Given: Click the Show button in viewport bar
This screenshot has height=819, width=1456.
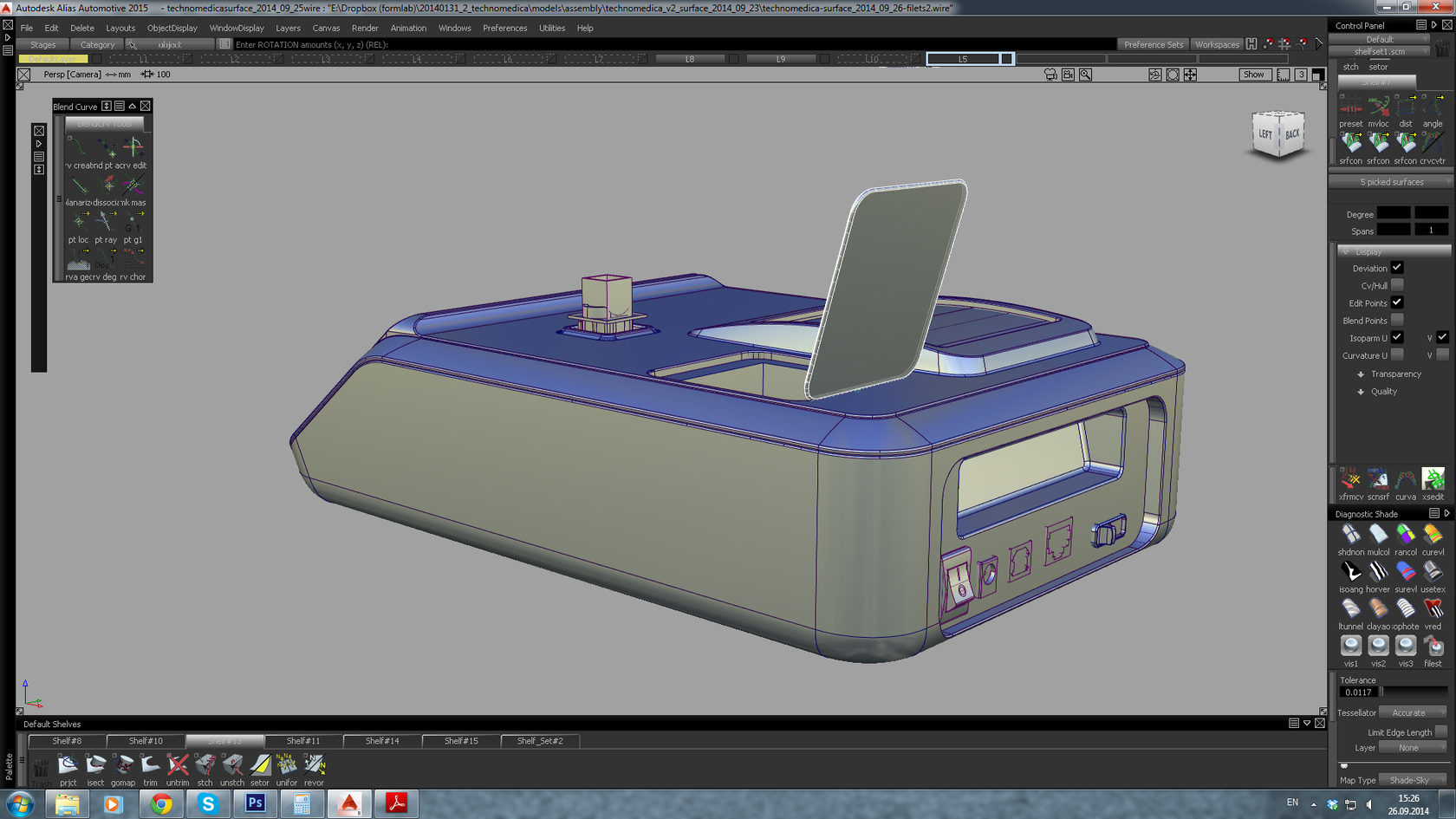Looking at the screenshot, I should tap(1254, 75).
